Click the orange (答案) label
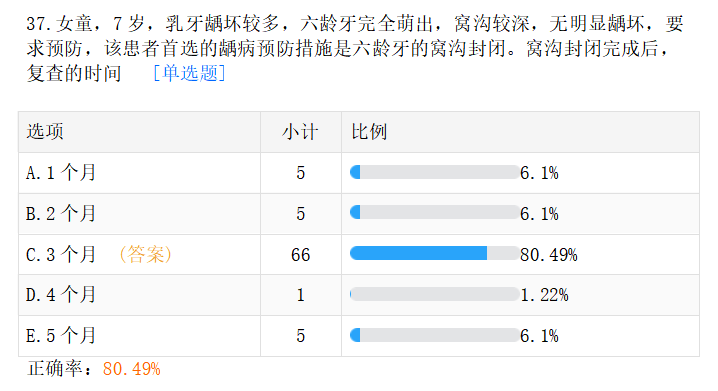Image resolution: width=718 pixels, height=391 pixels. click(145, 254)
